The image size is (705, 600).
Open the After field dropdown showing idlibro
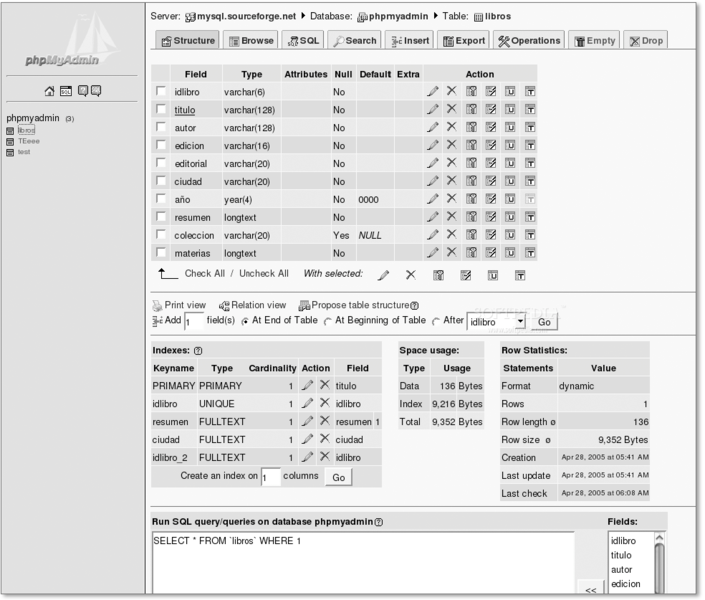(497, 321)
